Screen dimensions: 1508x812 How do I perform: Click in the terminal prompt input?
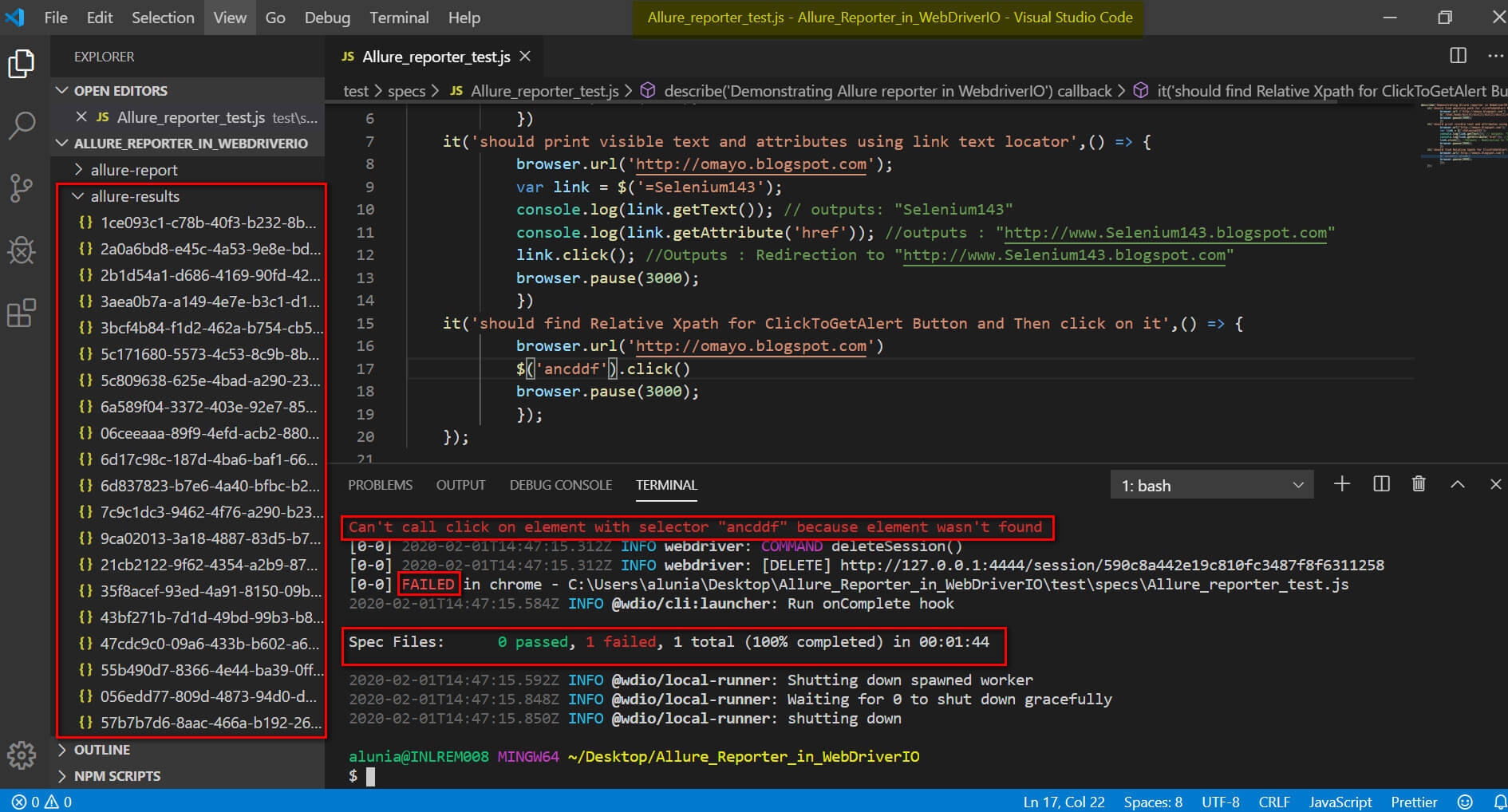370,776
